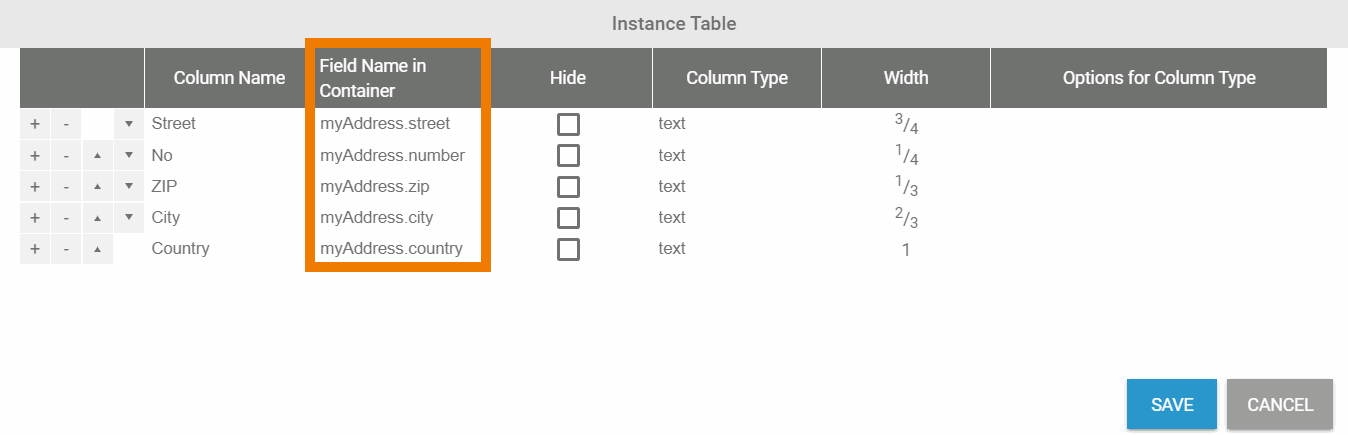The image size is (1348, 435).
Task: Click the CANCEL button
Action: (1279, 404)
